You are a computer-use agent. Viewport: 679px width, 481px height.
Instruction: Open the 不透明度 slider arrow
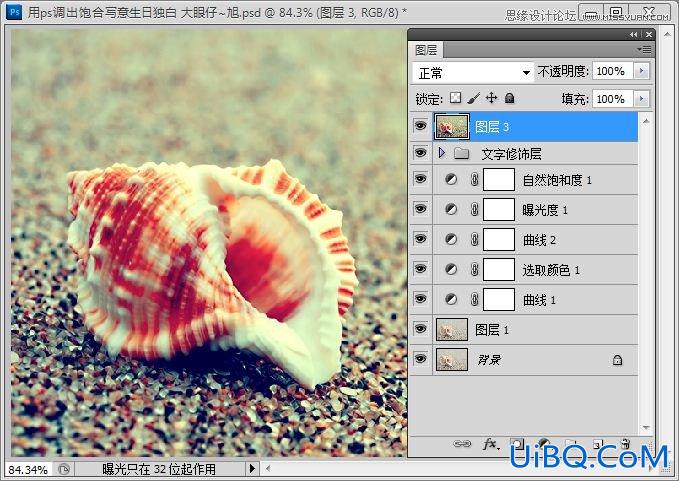point(641,71)
